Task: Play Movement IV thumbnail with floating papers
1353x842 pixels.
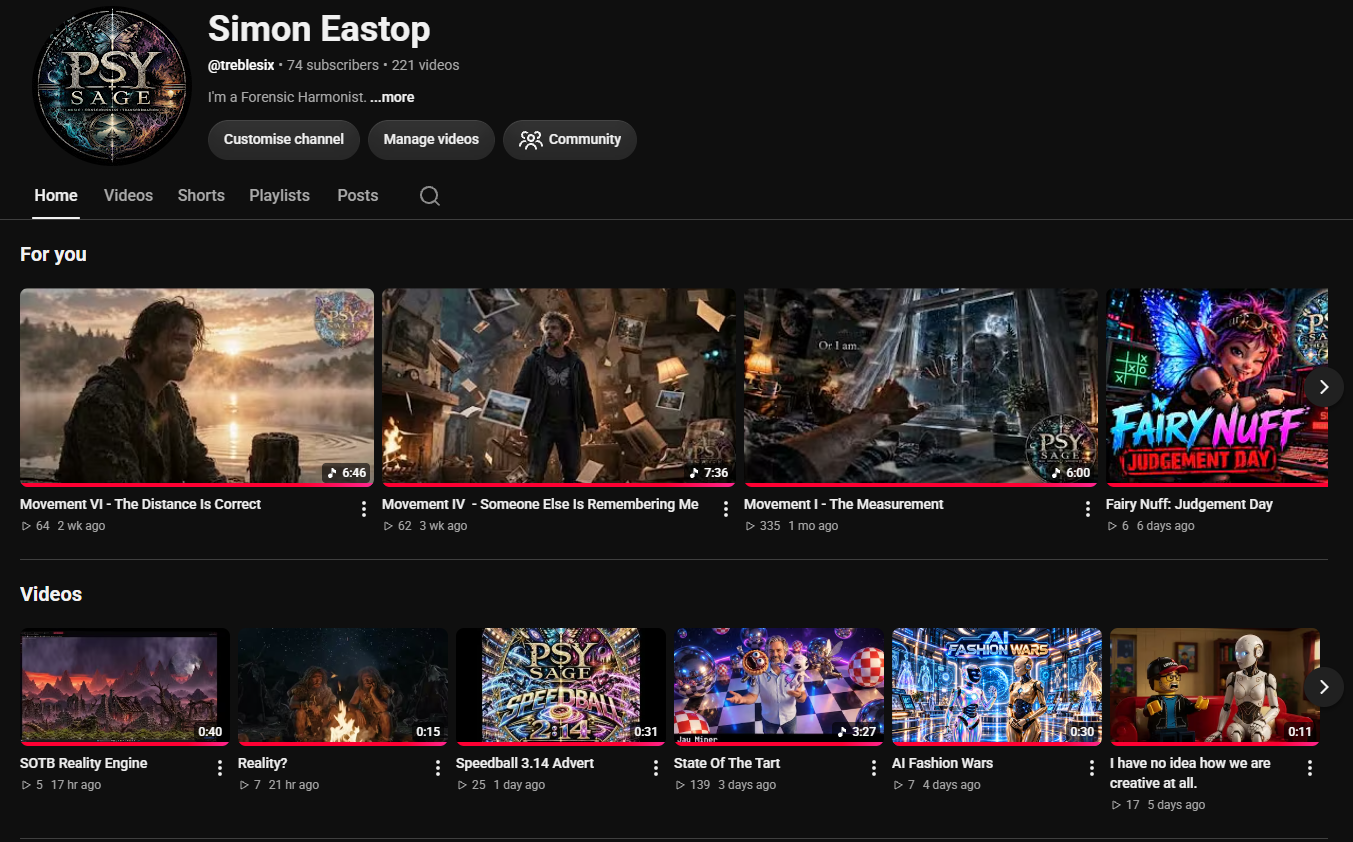Action: [x=559, y=387]
